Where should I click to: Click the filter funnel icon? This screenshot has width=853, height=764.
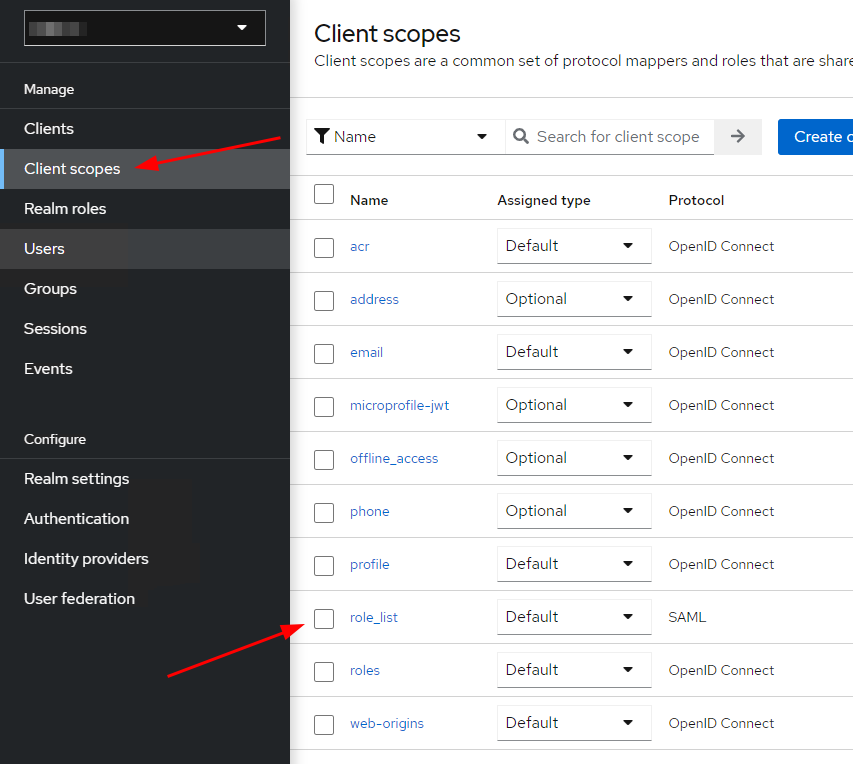[322, 137]
